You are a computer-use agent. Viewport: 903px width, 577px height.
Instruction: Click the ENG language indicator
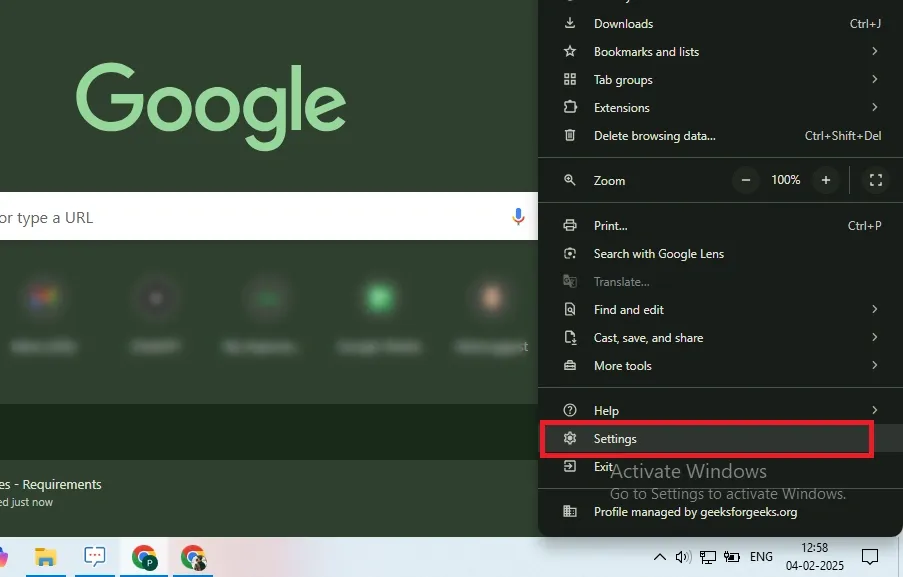(761, 557)
